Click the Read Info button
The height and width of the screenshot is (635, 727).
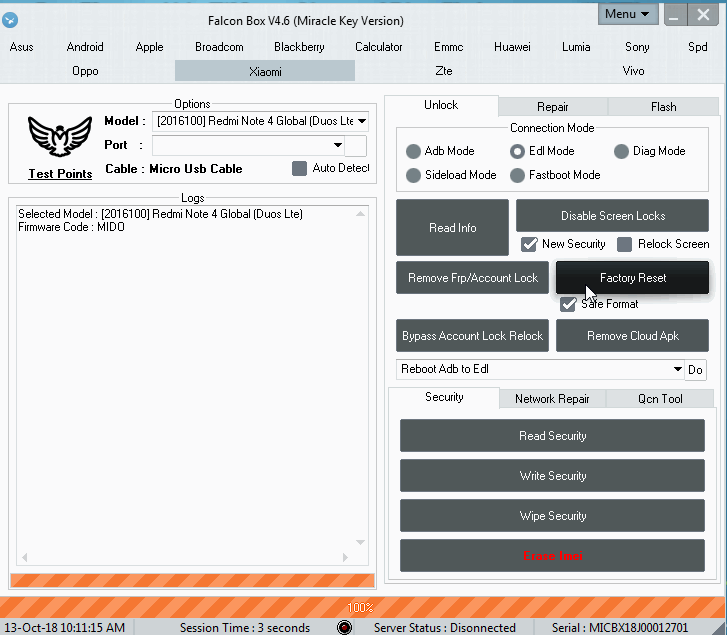[x=452, y=228]
